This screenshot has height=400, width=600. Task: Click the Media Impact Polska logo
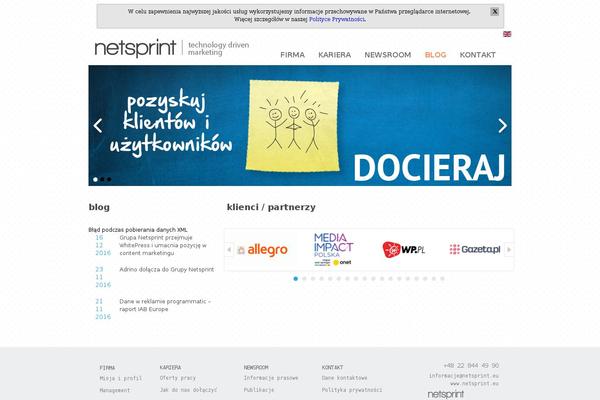tap(333, 249)
